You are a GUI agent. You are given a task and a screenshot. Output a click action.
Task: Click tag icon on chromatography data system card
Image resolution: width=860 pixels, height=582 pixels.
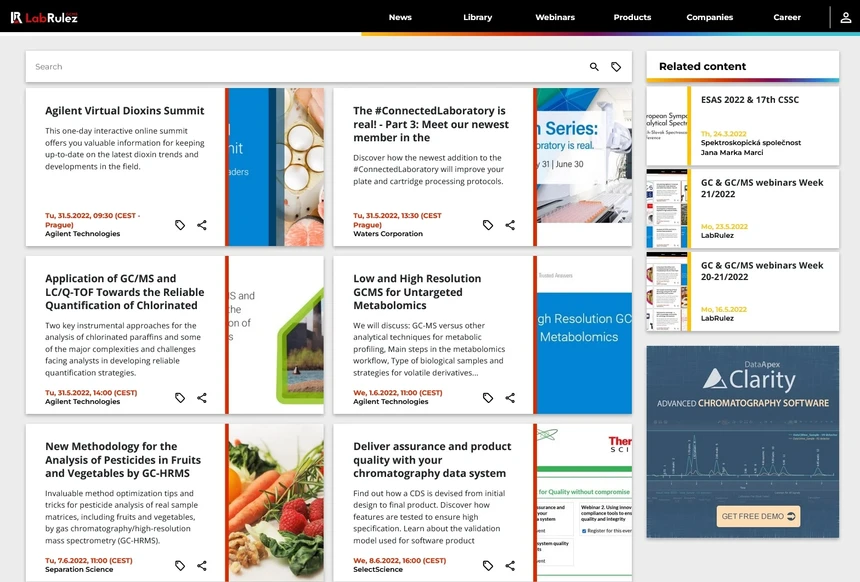coord(488,566)
